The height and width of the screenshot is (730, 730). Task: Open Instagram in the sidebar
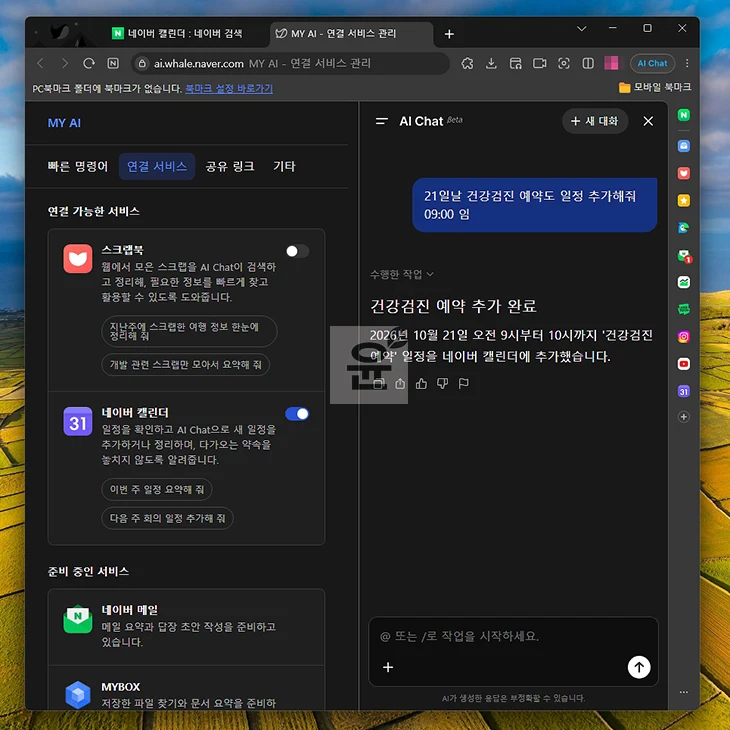click(683, 337)
